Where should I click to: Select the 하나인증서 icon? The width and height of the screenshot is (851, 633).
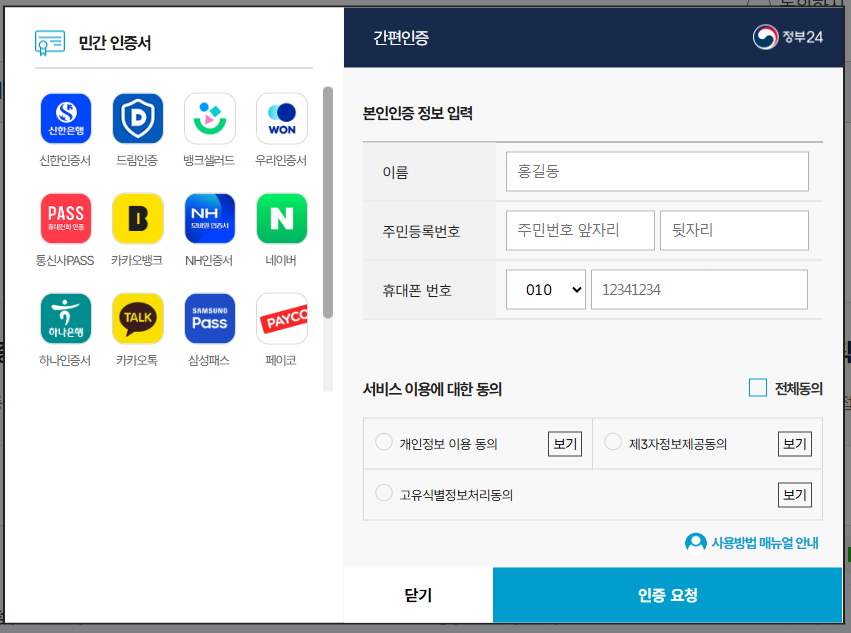point(66,319)
